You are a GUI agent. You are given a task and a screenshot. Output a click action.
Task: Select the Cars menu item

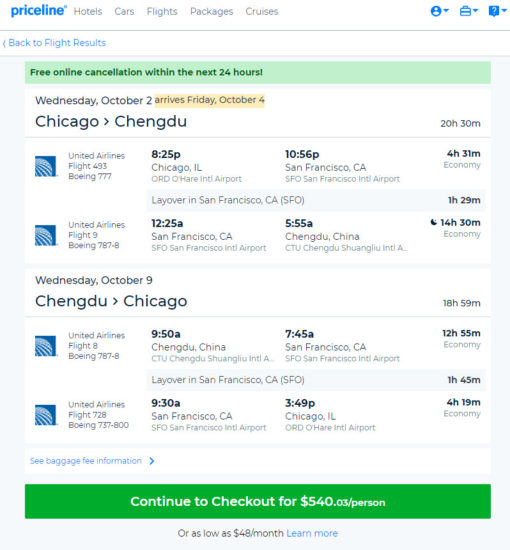124,12
